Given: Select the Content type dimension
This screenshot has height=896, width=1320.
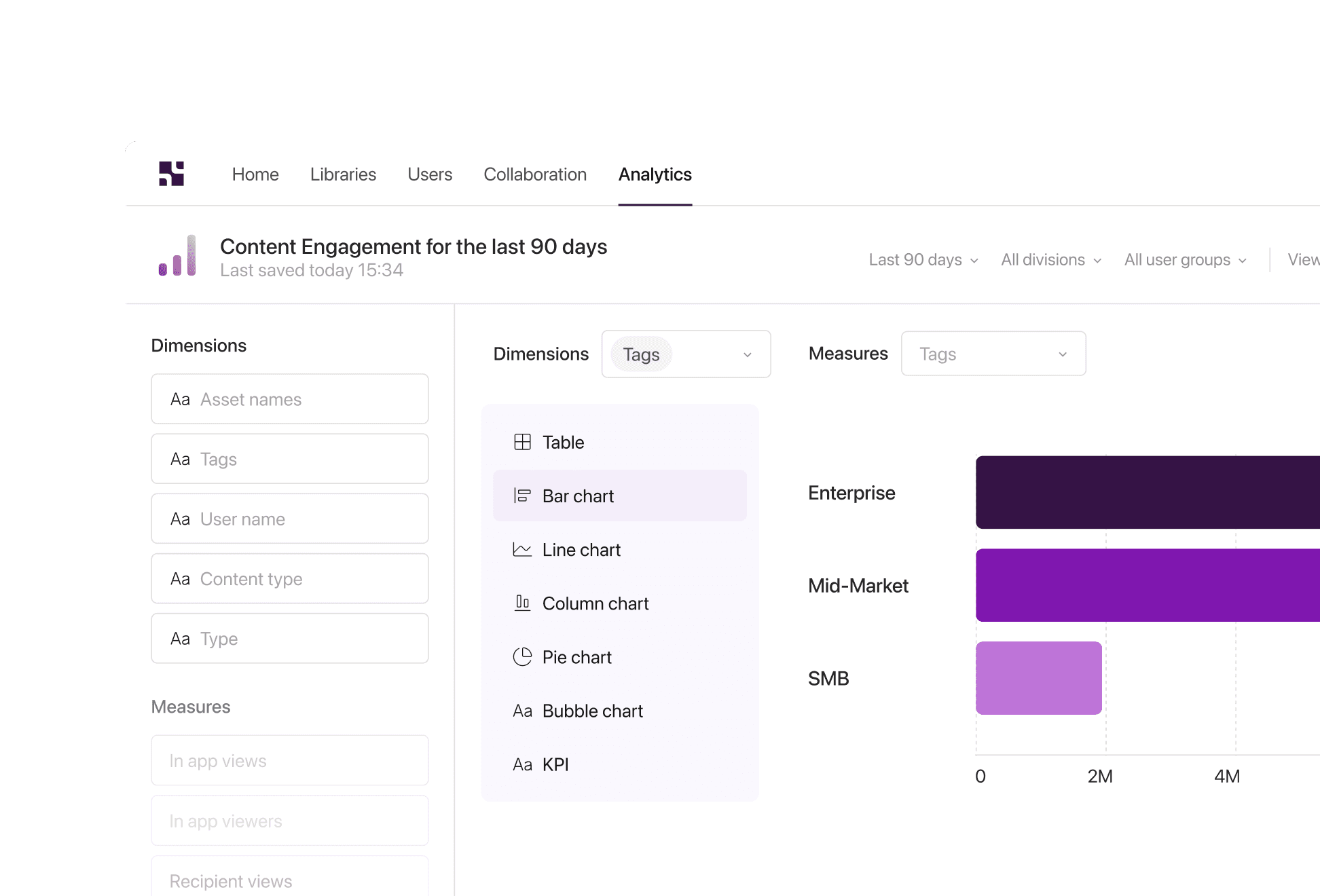Looking at the screenshot, I should 290,578.
